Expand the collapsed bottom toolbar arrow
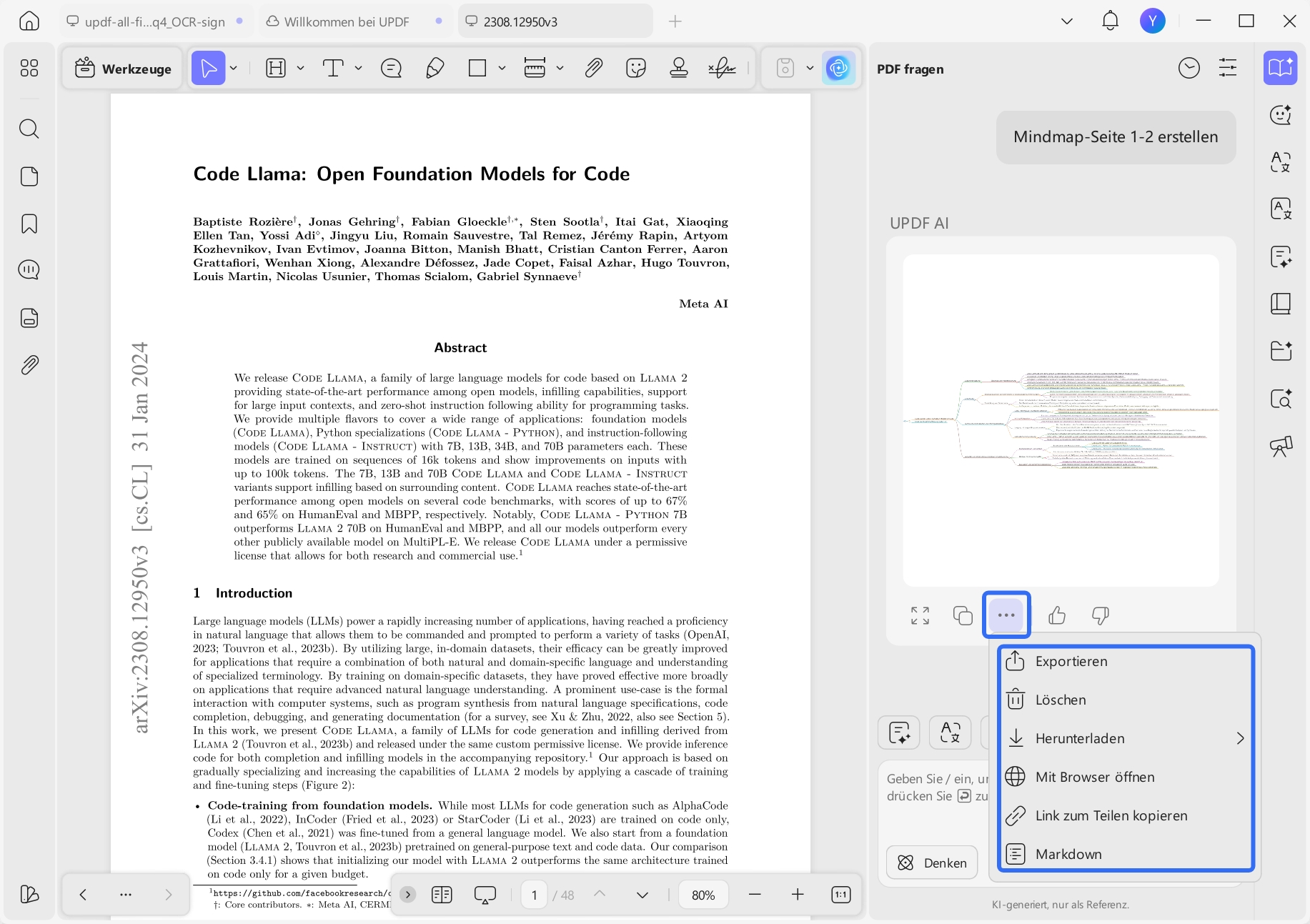Image resolution: width=1310 pixels, height=924 pixels. [408, 895]
